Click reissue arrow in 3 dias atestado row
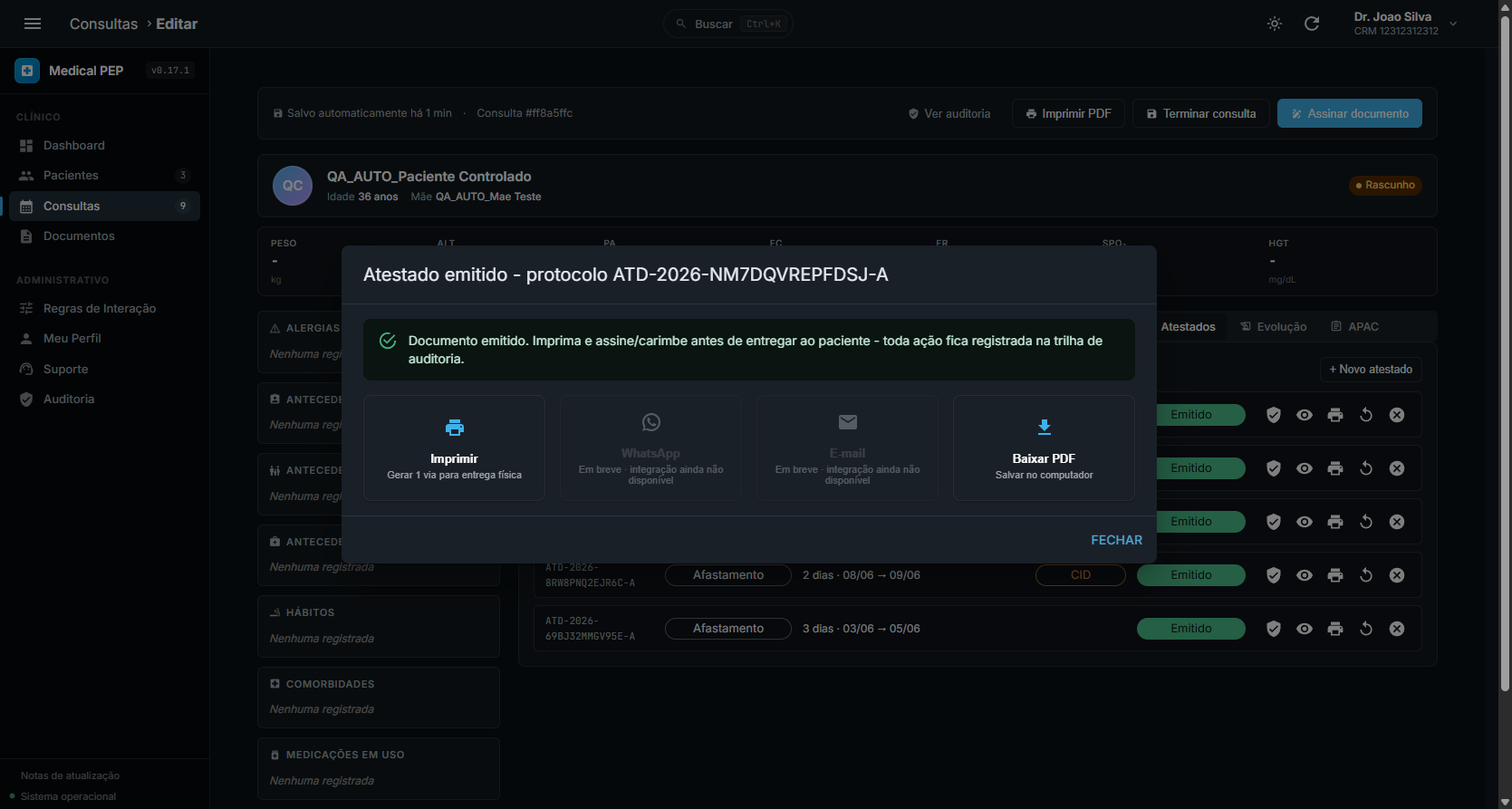Screen dimensions: 1512x809 tap(1366, 629)
